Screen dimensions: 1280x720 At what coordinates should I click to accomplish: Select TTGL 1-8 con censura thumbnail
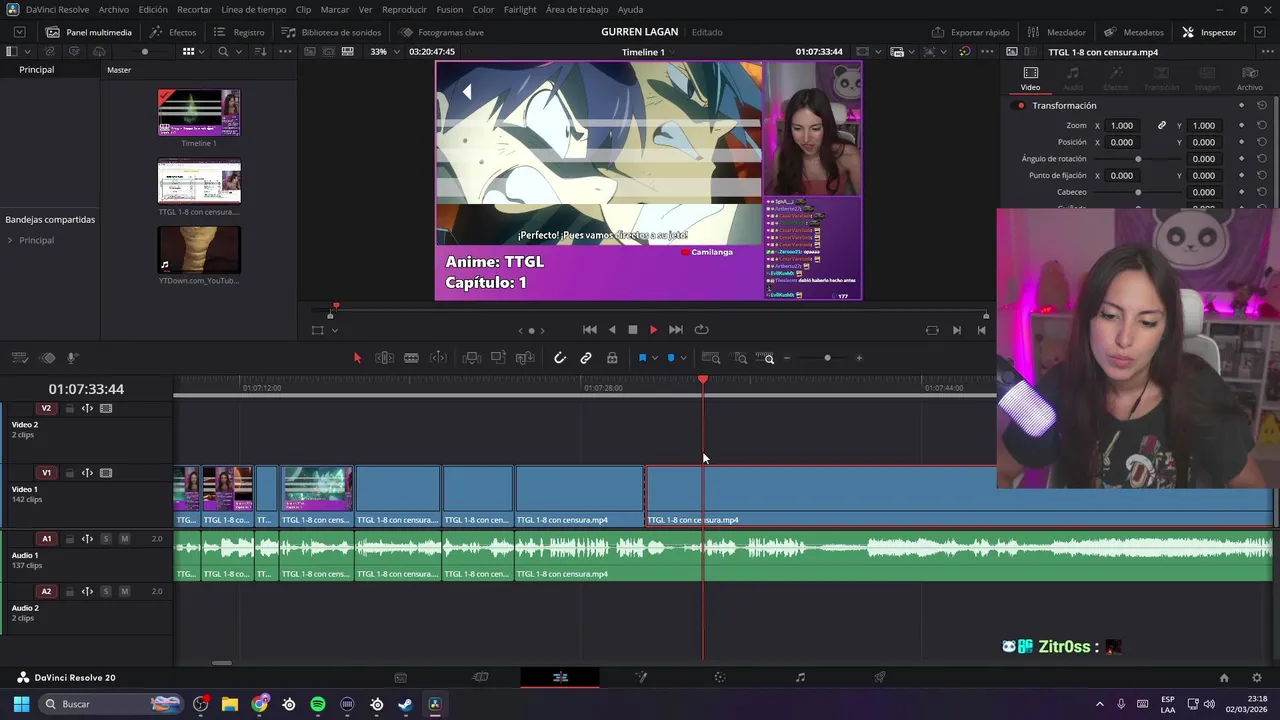[x=199, y=181]
